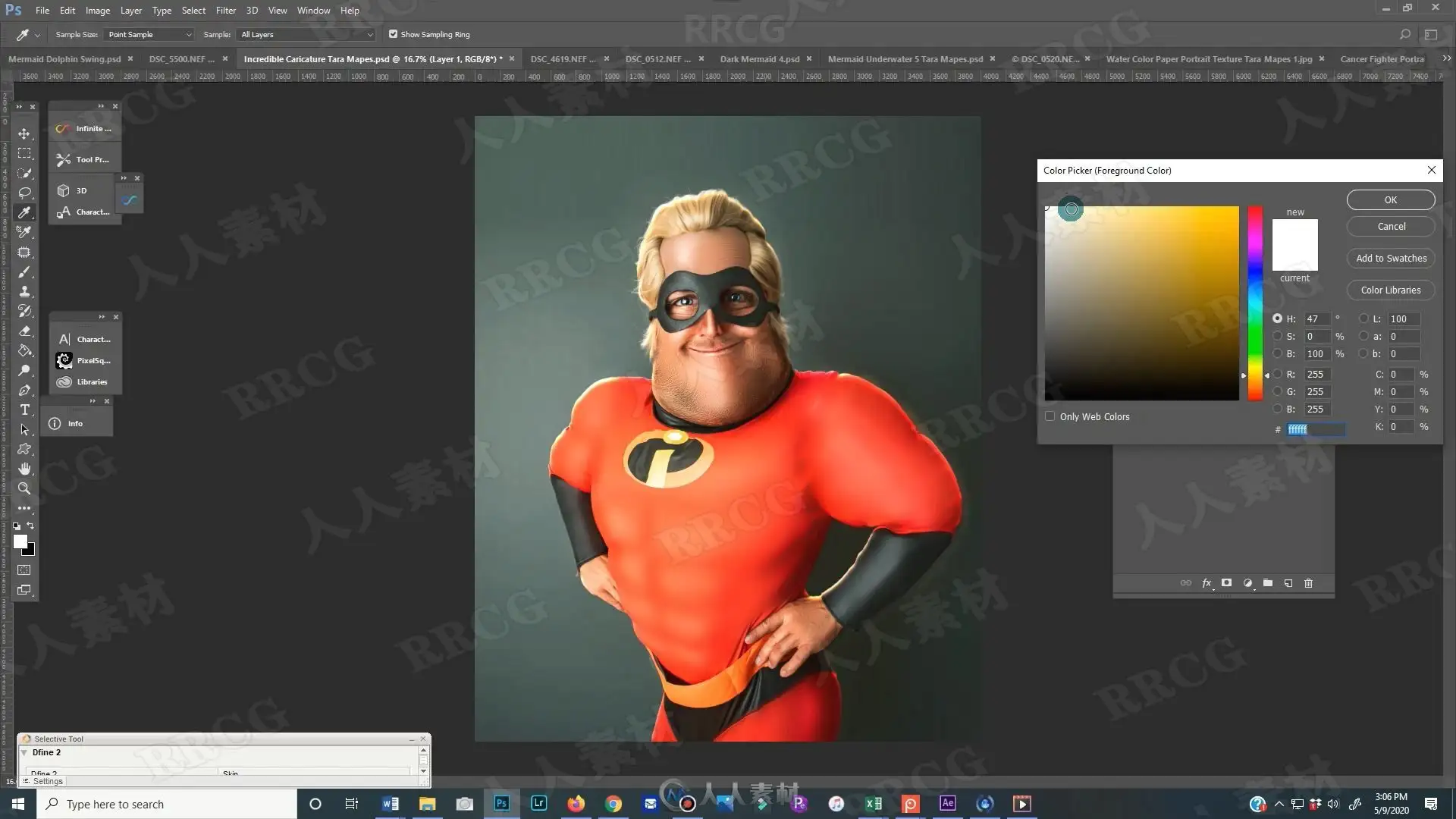
Task: Select the Eraser tool
Action: [x=24, y=331]
